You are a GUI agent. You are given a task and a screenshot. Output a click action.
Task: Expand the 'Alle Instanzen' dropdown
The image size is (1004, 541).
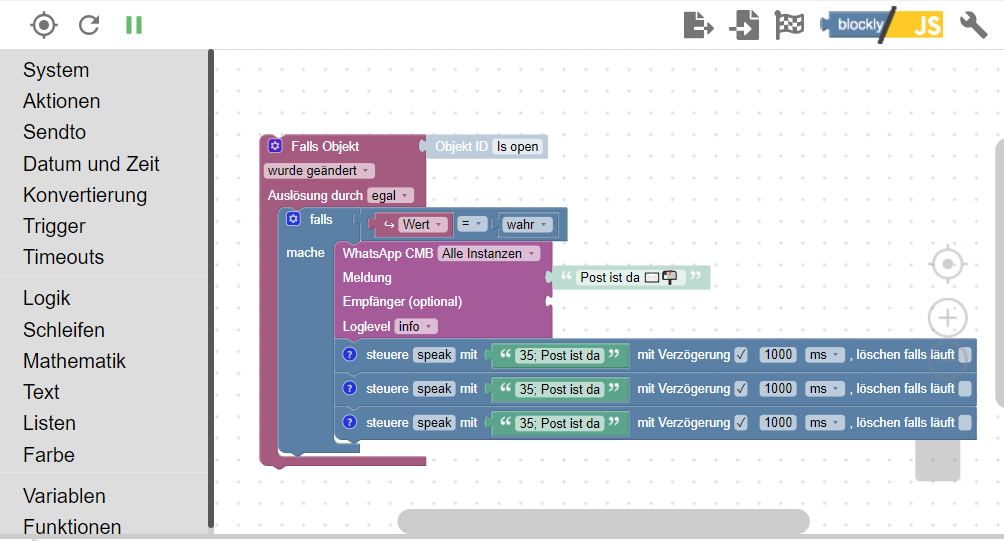pos(489,254)
